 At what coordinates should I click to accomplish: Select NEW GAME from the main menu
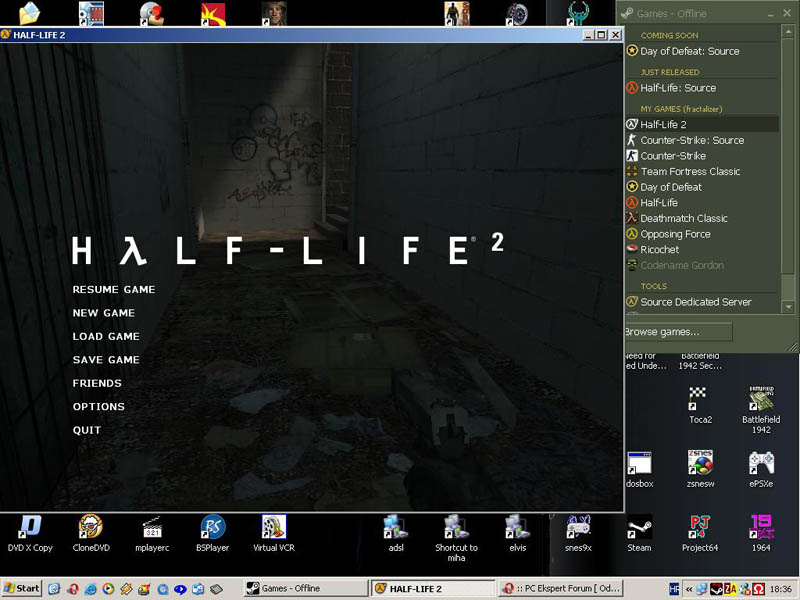(104, 313)
